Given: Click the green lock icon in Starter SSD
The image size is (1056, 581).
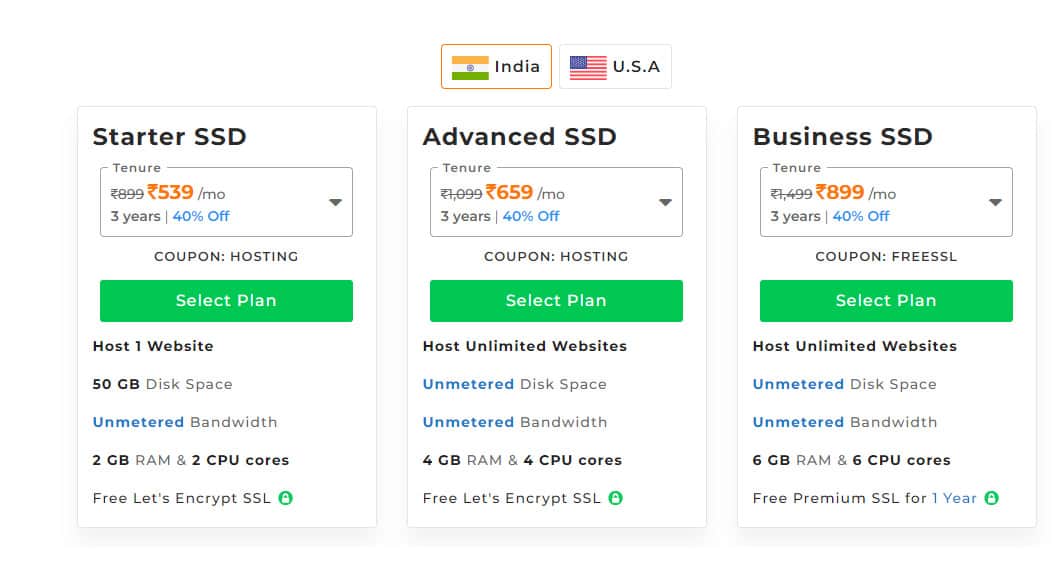Looking at the screenshot, I should coord(287,497).
